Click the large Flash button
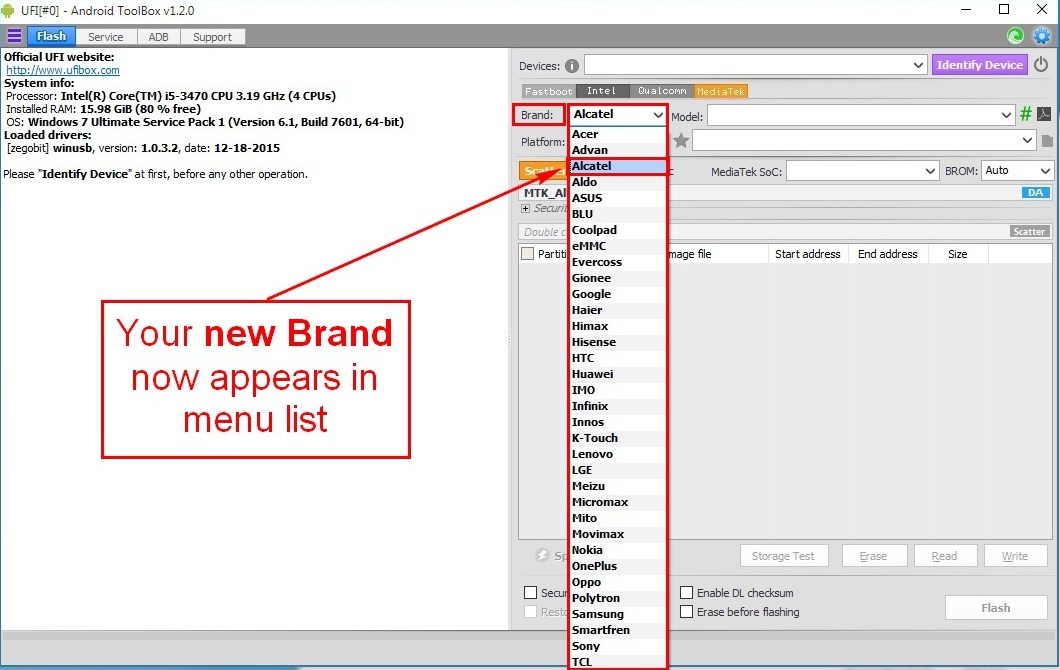 tap(996, 608)
